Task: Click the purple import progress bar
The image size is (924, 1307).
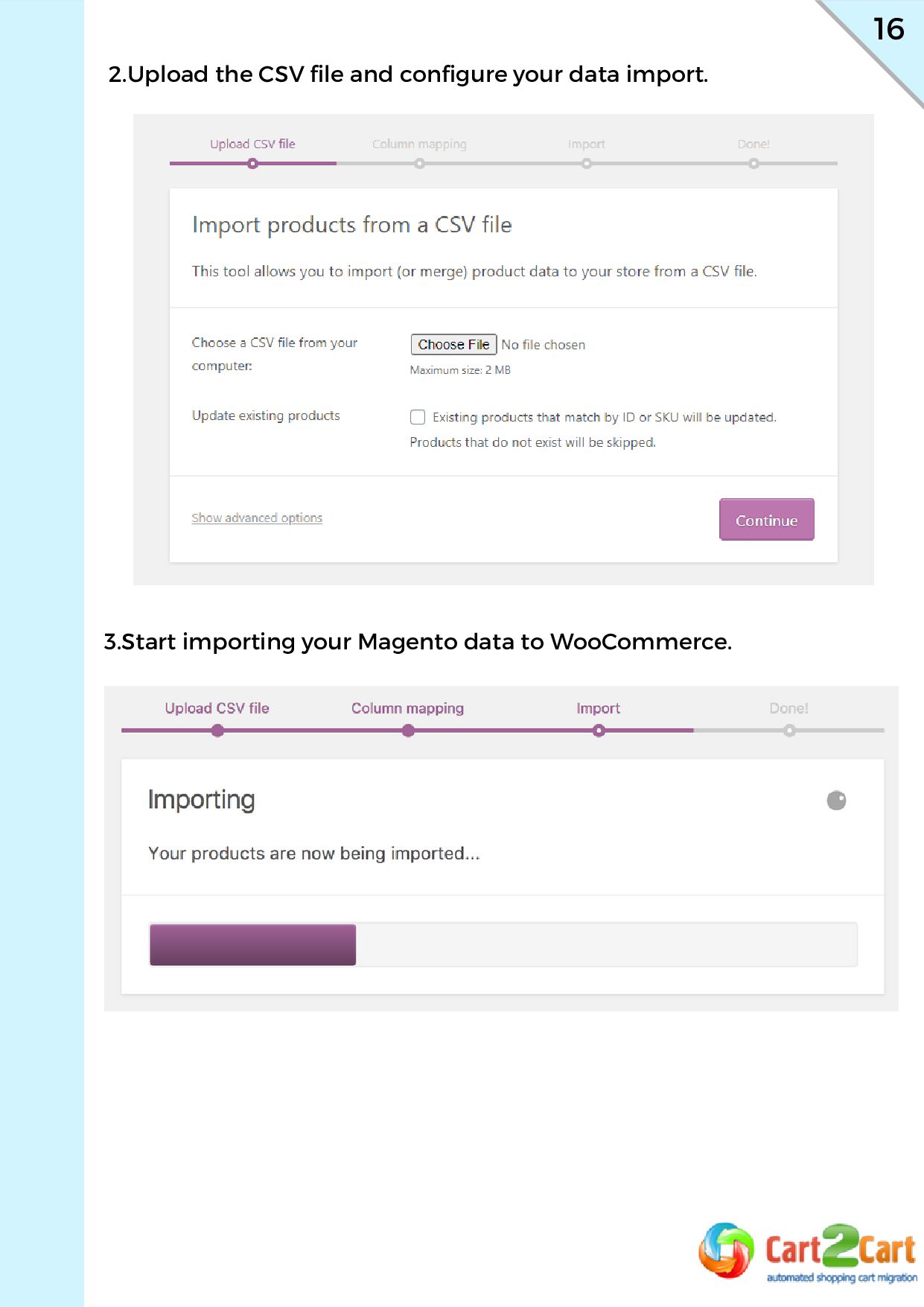Action: [x=252, y=944]
